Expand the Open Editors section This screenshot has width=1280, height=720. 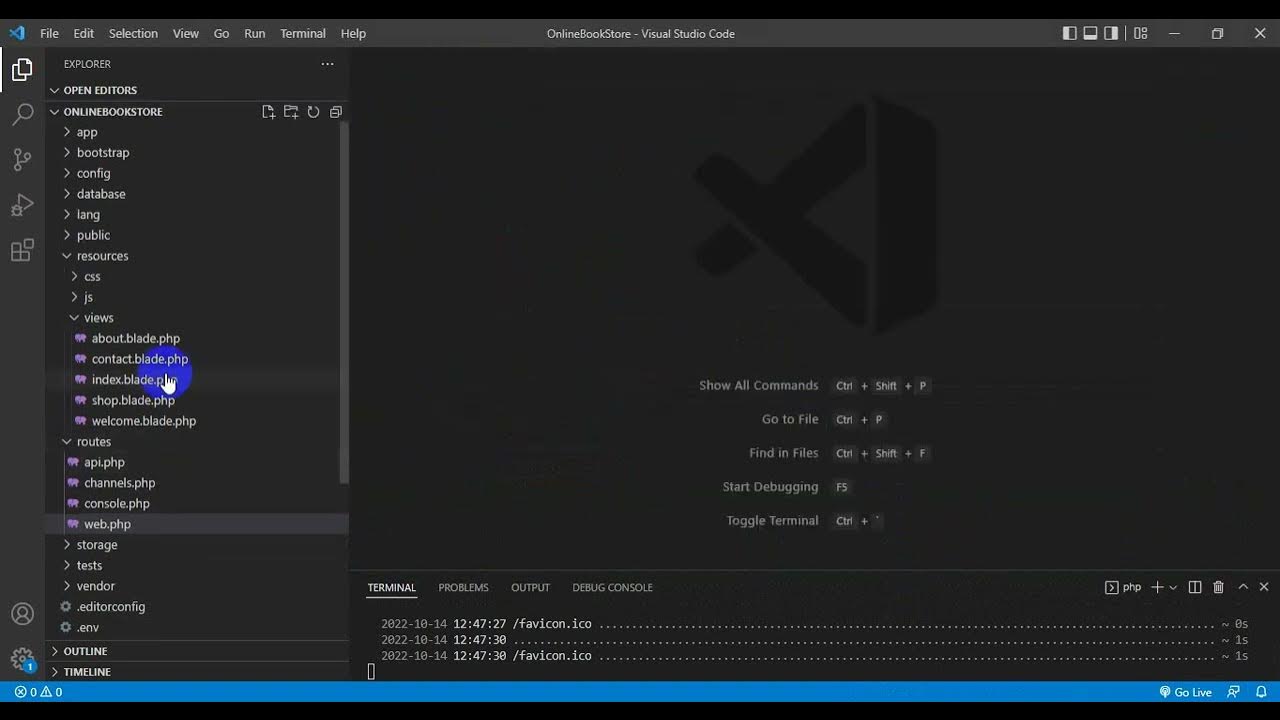(198, 90)
